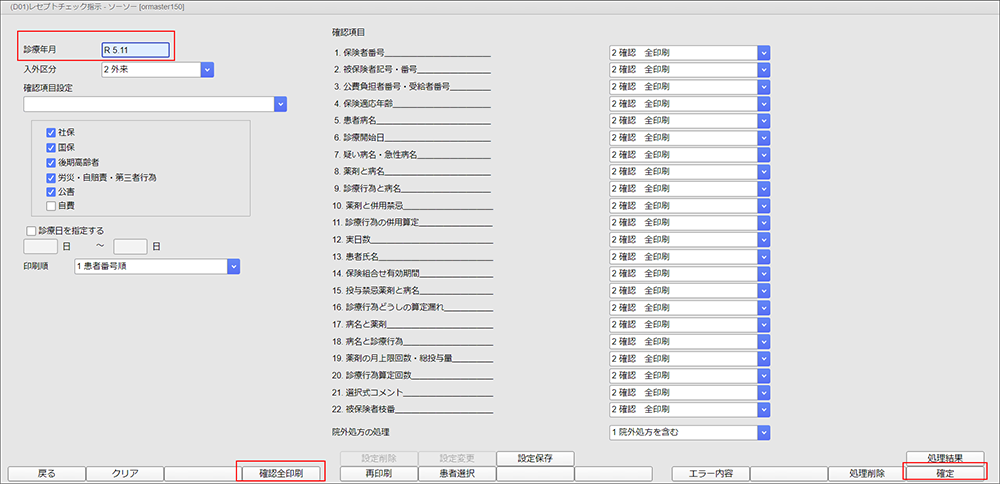Disable the 後期高齢者 checkbox
Viewport: 1000px width, 484px height.
51,162
